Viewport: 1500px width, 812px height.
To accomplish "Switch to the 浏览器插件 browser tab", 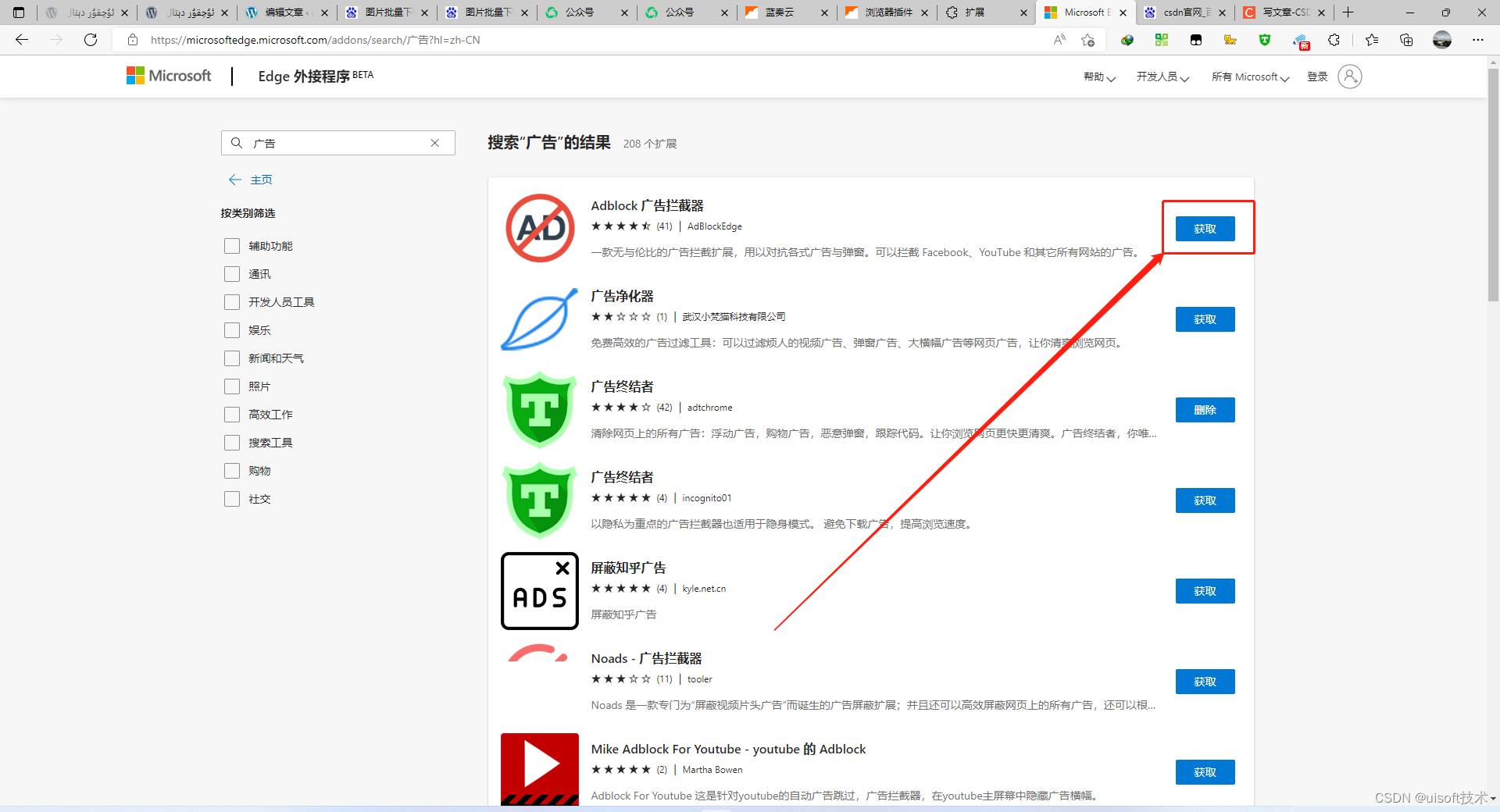I will 886,12.
